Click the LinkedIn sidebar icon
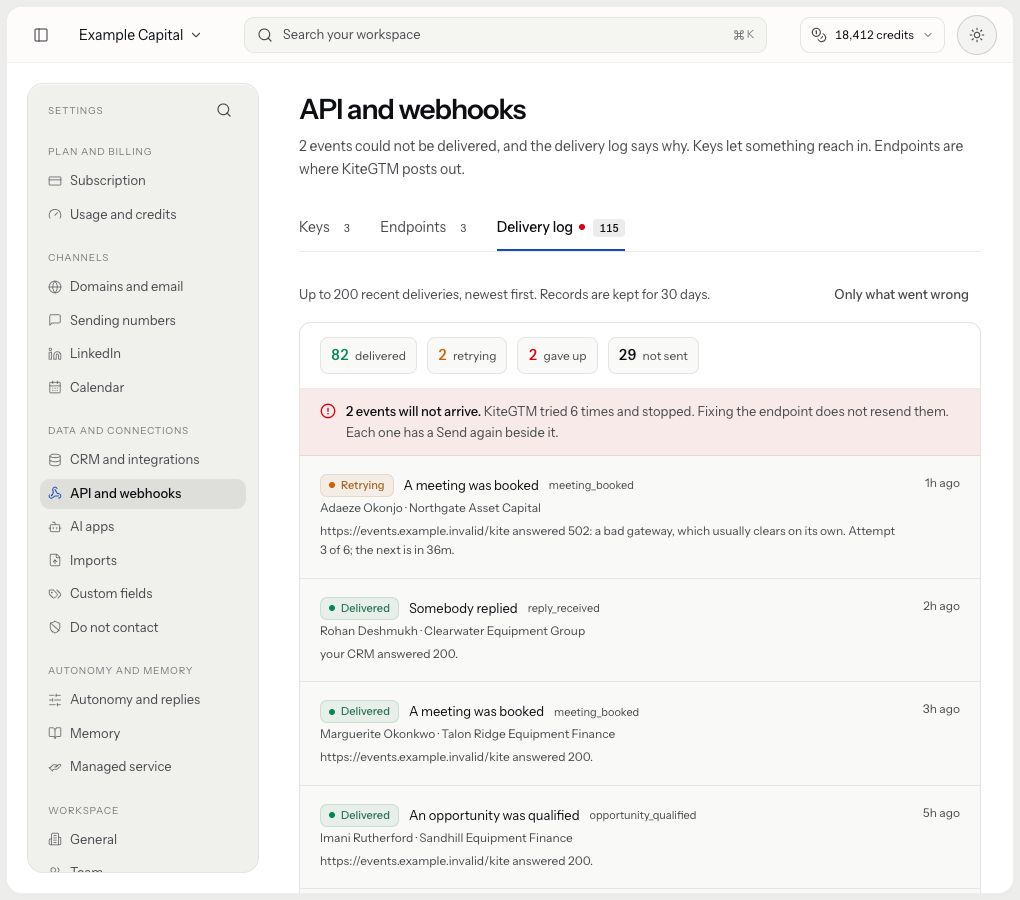The height and width of the screenshot is (900, 1020). (55, 354)
